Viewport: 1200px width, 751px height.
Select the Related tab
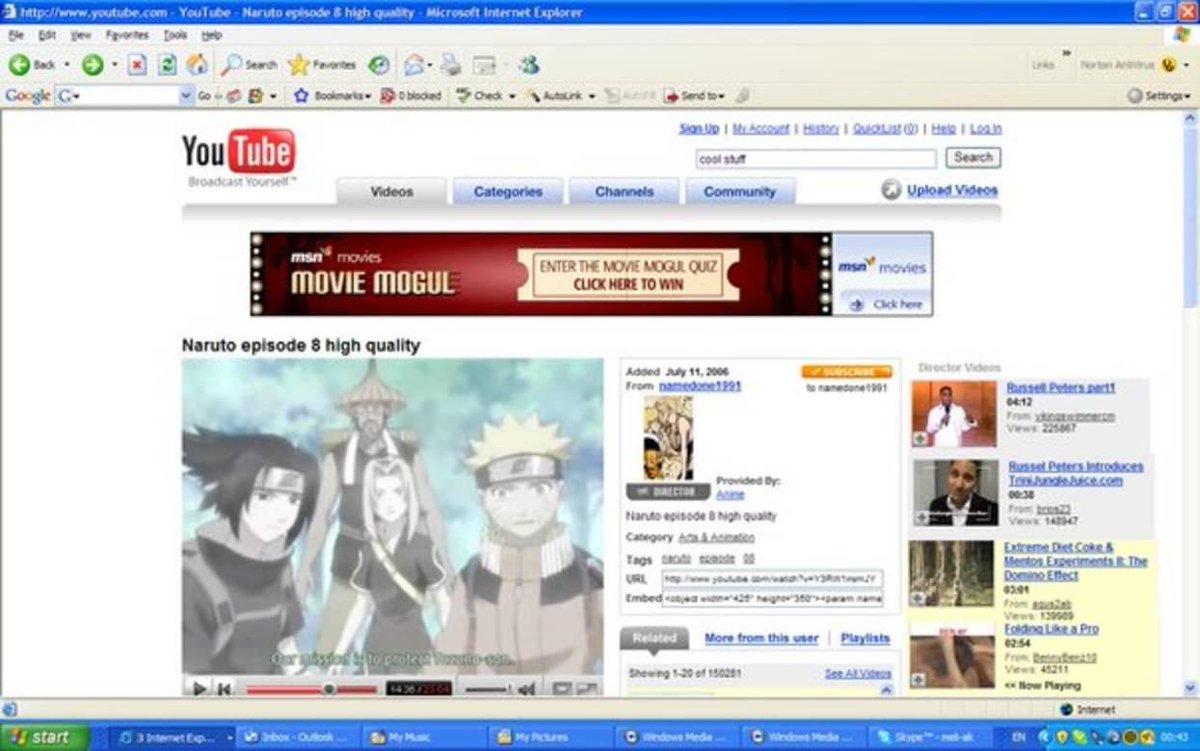click(x=655, y=638)
